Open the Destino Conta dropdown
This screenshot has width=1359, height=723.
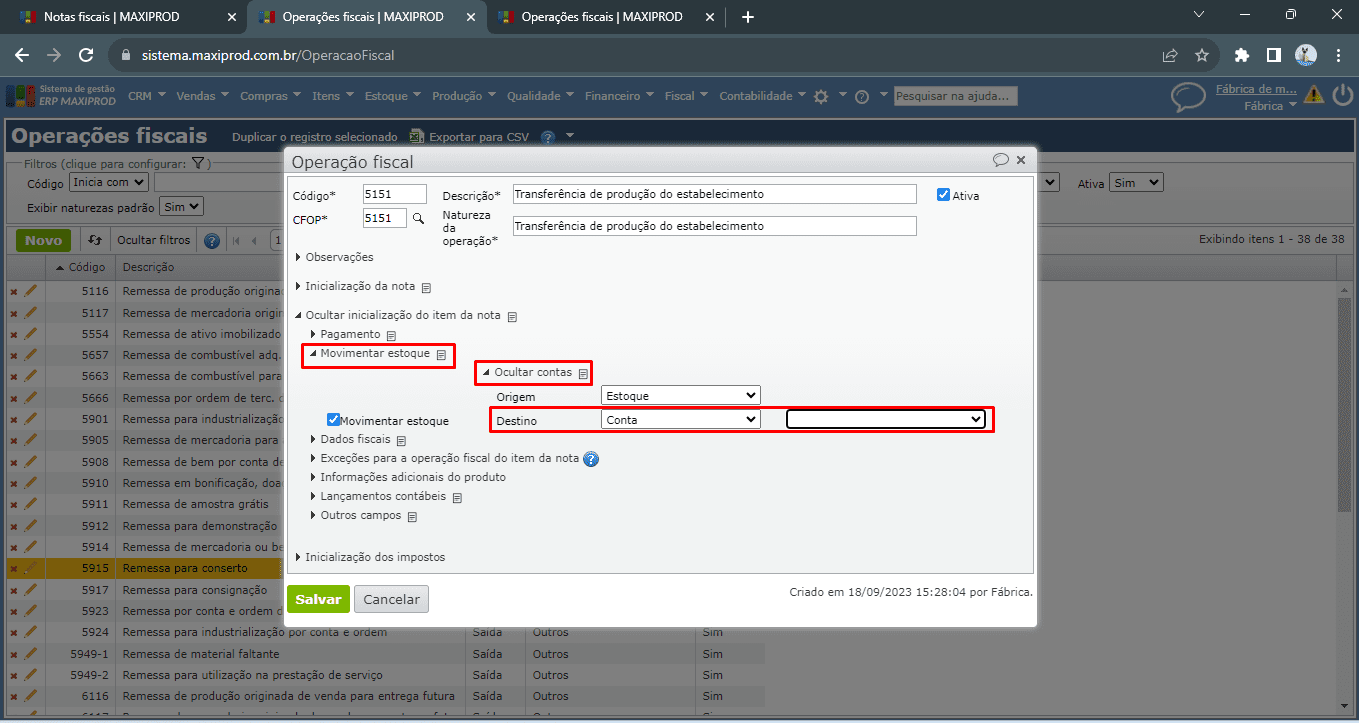(x=680, y=420)
